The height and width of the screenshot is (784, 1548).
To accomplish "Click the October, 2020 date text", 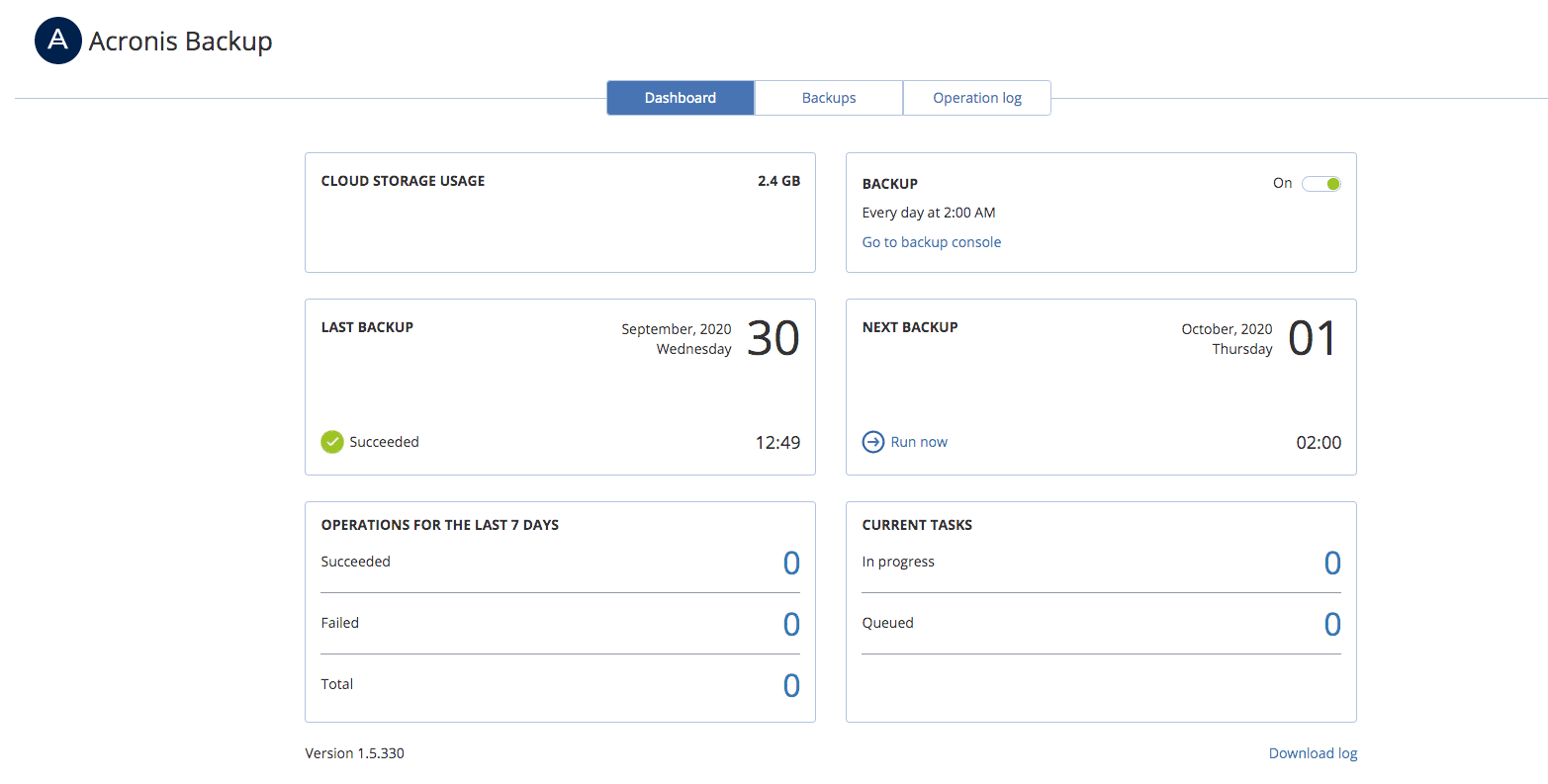I will coord(1227,329).
